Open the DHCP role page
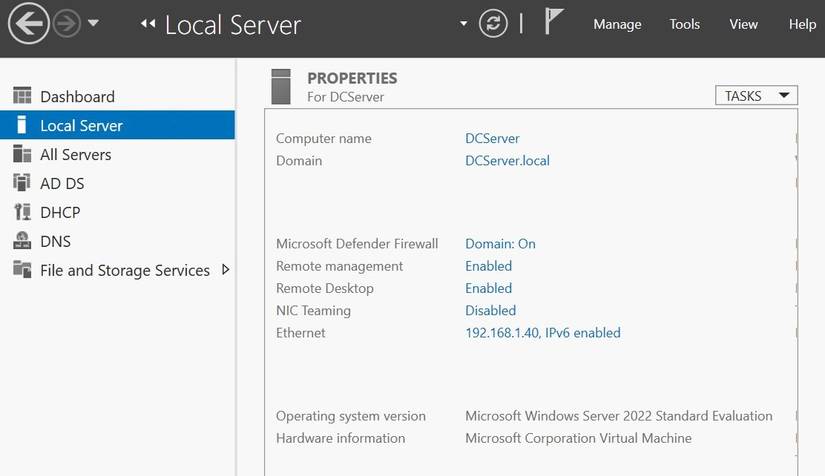This screenshot has width=825, height=476. click(x=61, y=212)
